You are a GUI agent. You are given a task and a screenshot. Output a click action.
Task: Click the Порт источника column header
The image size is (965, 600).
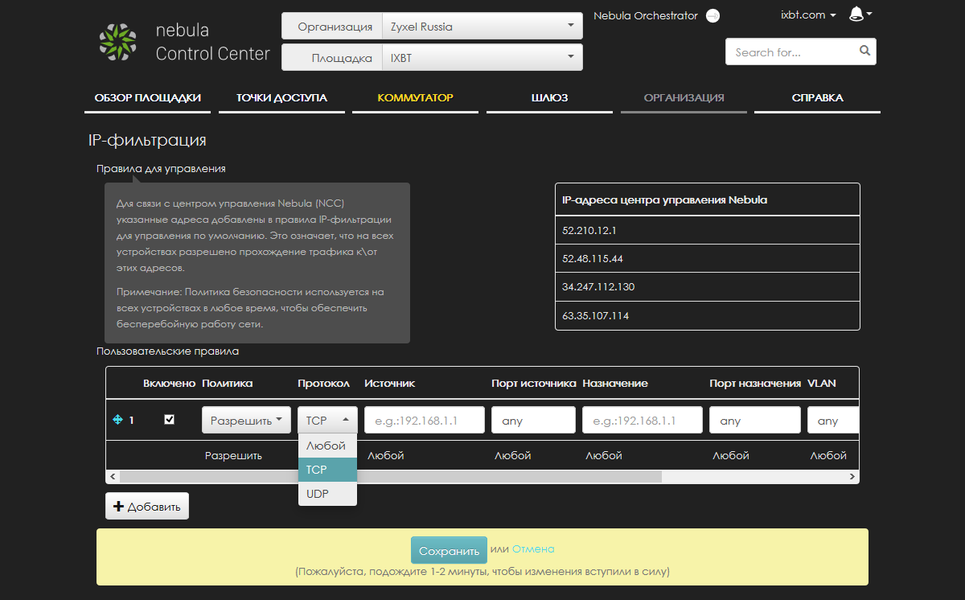click(534, 383)
